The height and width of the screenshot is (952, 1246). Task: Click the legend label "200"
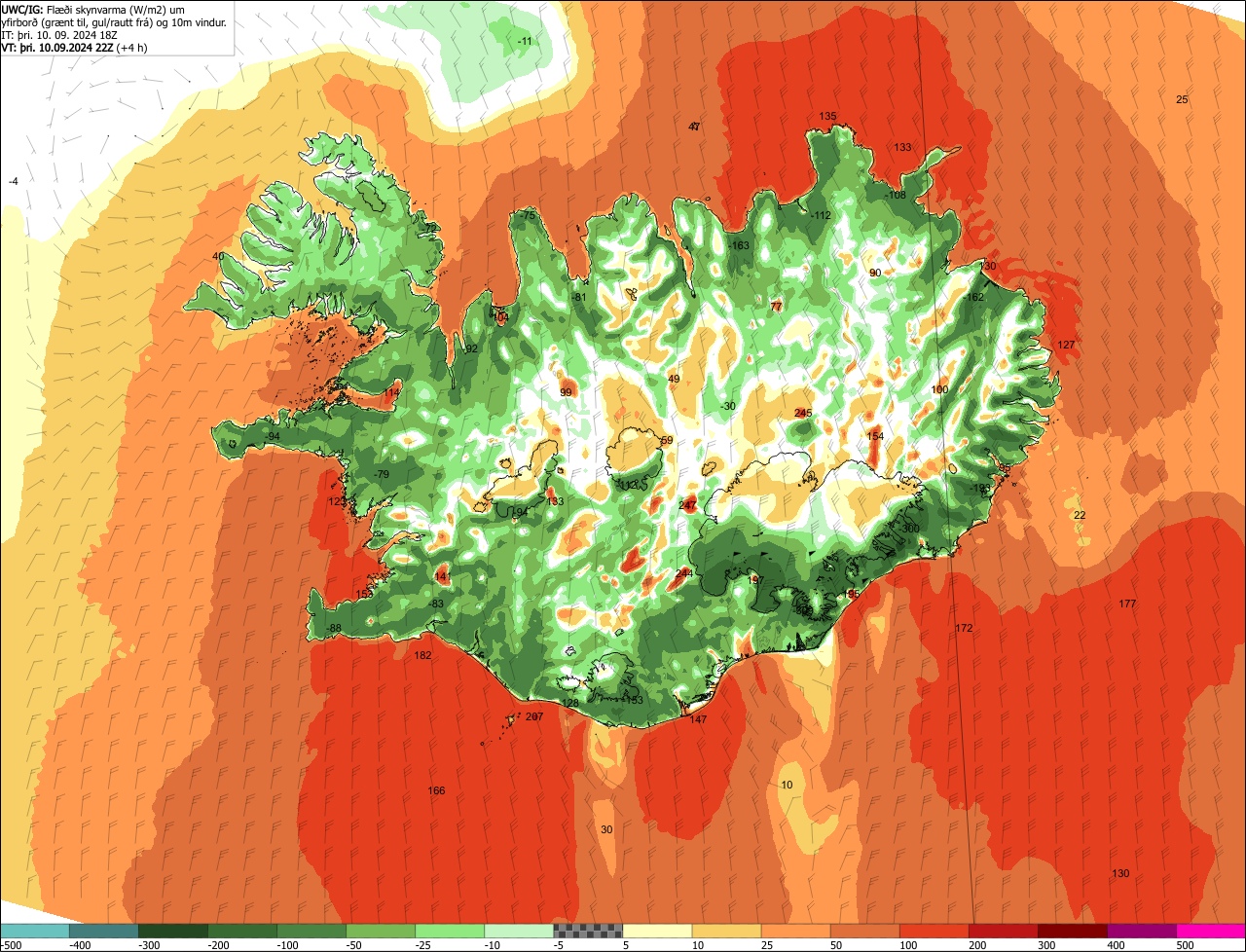pos(976,945)
